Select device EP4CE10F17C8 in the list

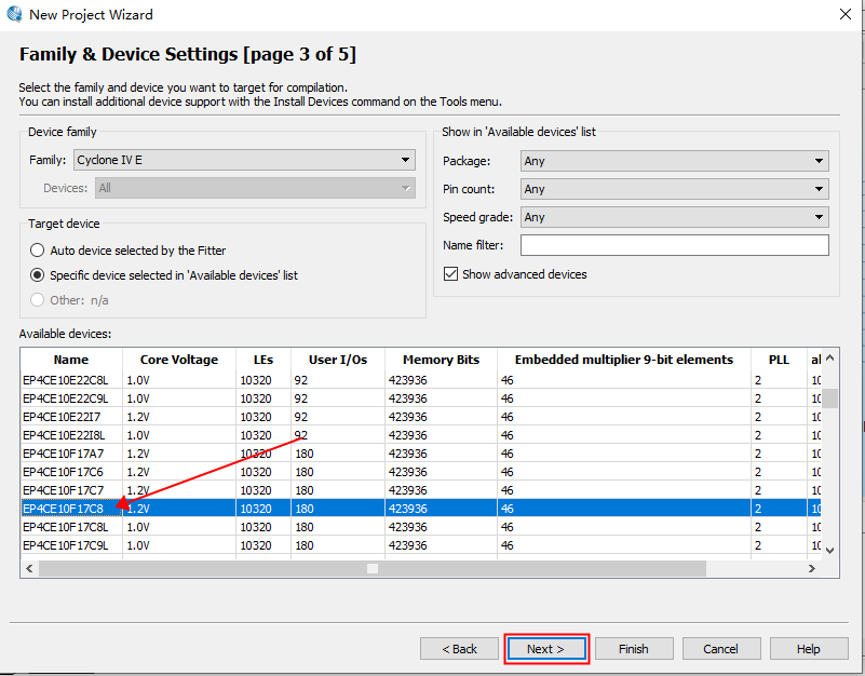65,508
